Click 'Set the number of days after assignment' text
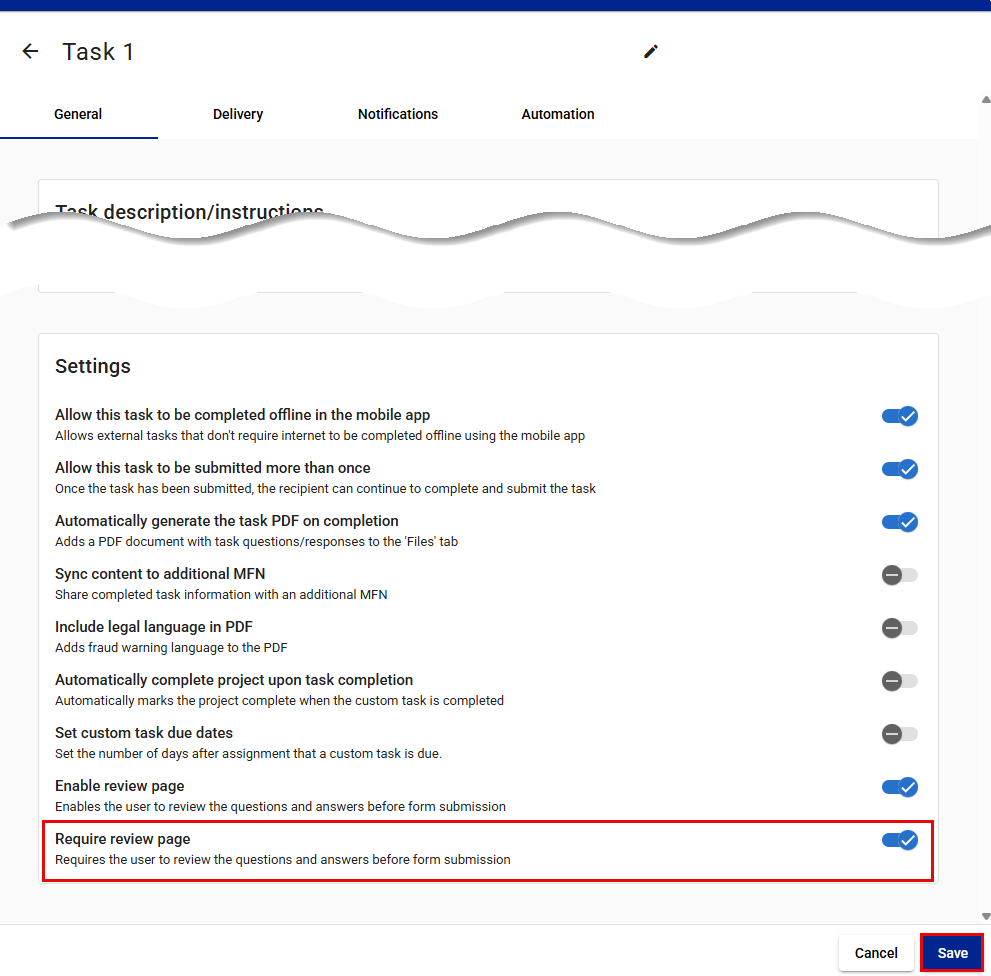Viewport: 991px width, 976px height. click(248, 753)
